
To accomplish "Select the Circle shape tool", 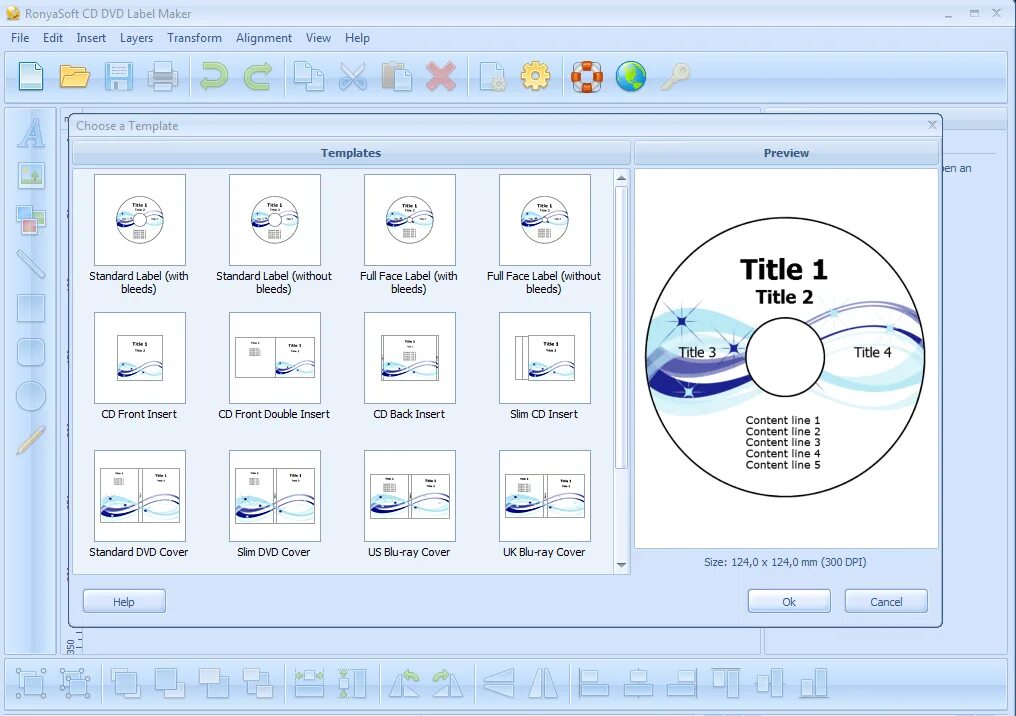I will tap(31, 396).
